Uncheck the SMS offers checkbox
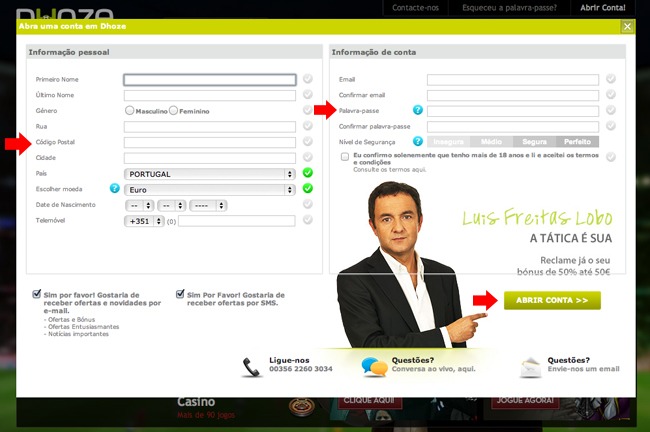The image size is (650, 432). click(180, 294)
